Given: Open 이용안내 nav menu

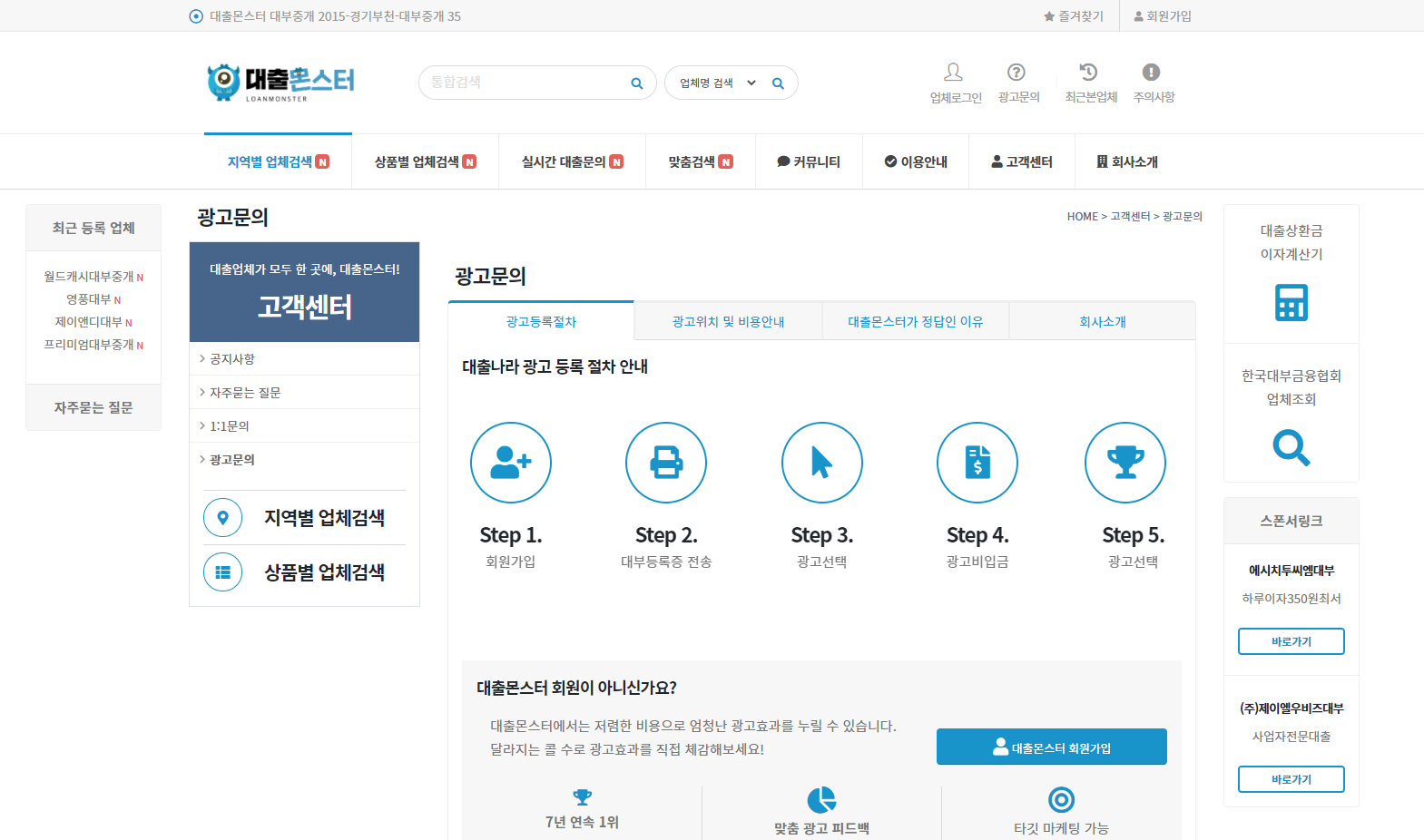Looking at the screenshot, I should point(916,161).
